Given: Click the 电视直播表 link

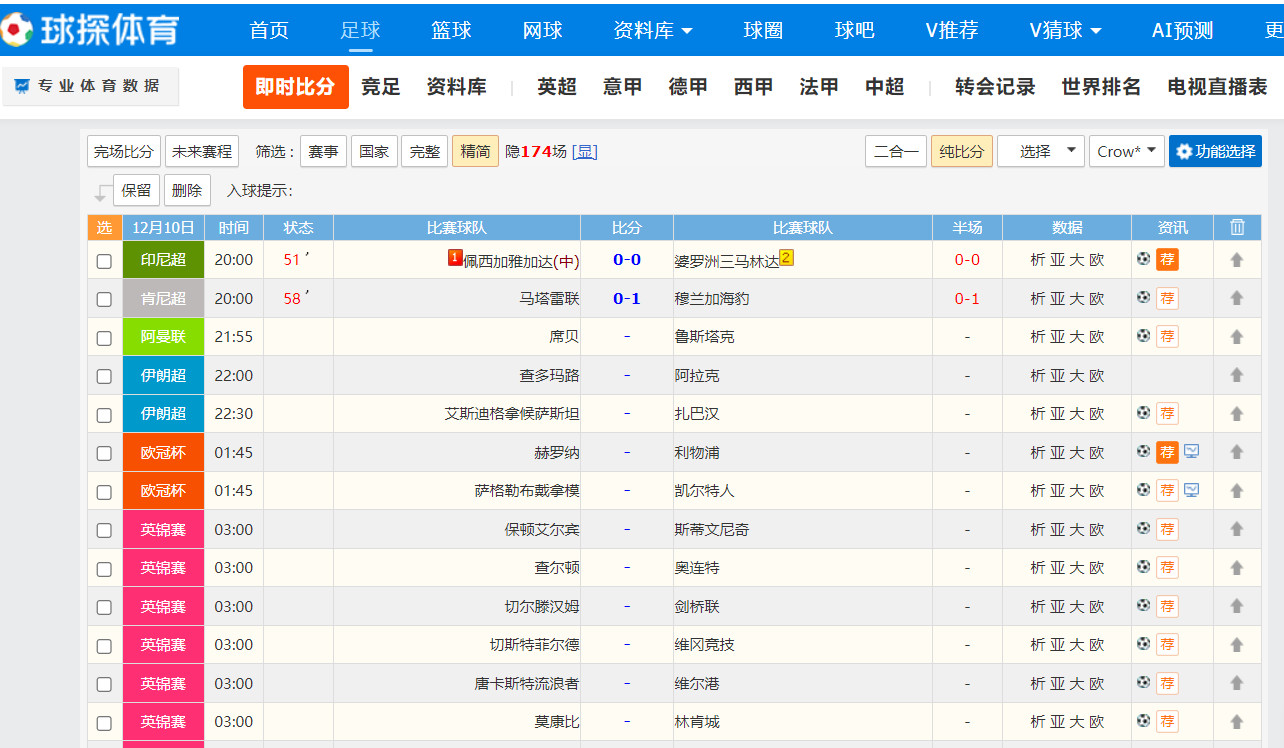Looking at the screenshot, I should 1217,87.
